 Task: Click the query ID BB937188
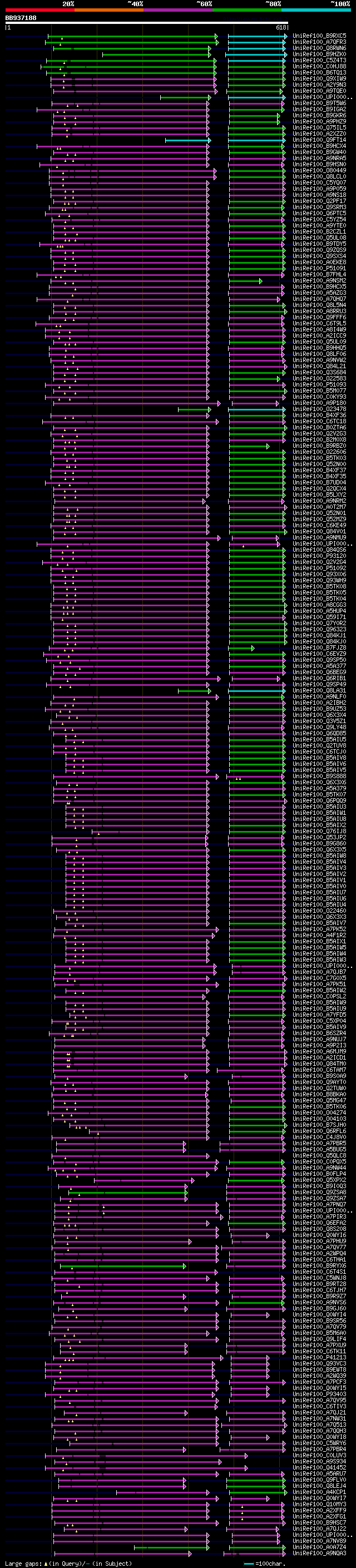[21, 18]
